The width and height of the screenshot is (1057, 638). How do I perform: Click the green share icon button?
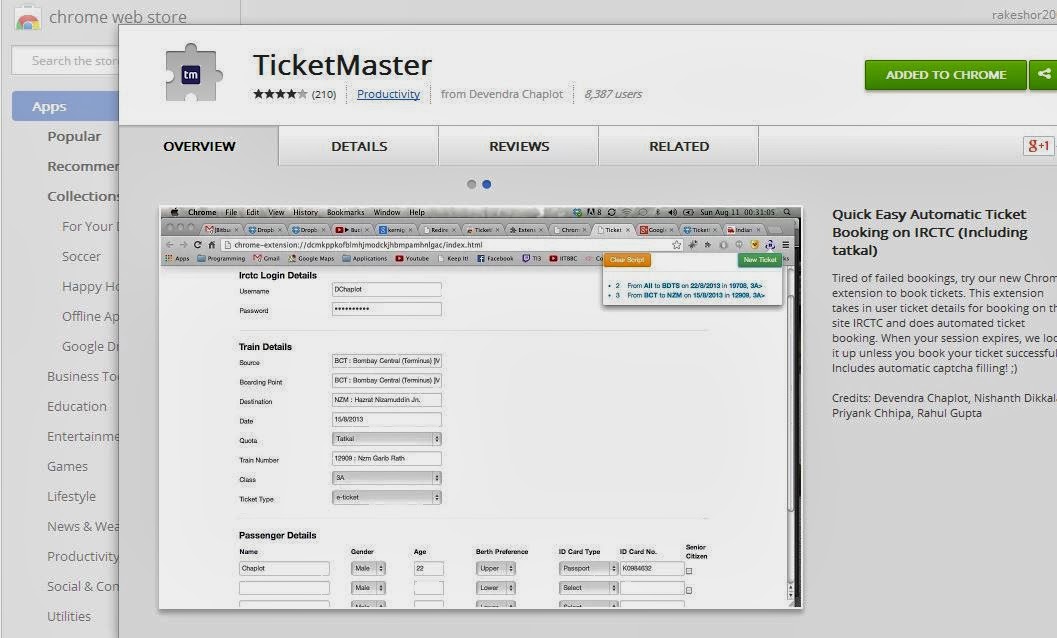[x=1044, y=74]
